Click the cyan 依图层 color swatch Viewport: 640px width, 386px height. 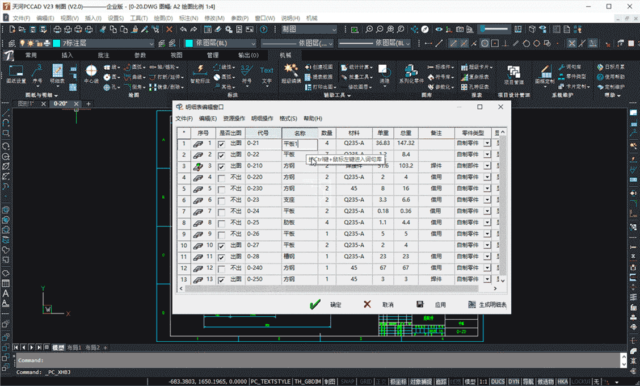pyautogui.click(x=189, y=43)
